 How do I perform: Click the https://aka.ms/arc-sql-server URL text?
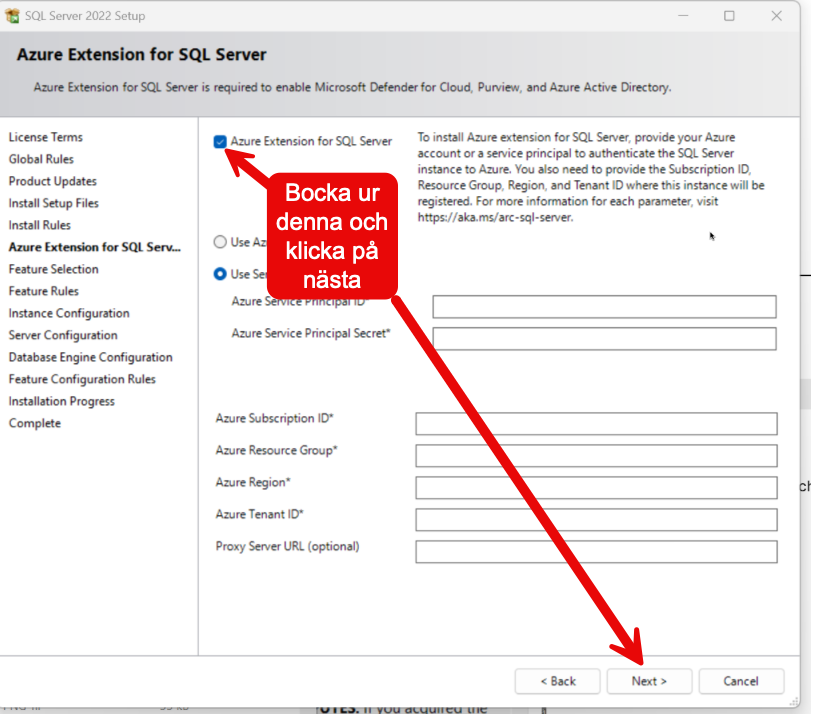tap(495, 218)
